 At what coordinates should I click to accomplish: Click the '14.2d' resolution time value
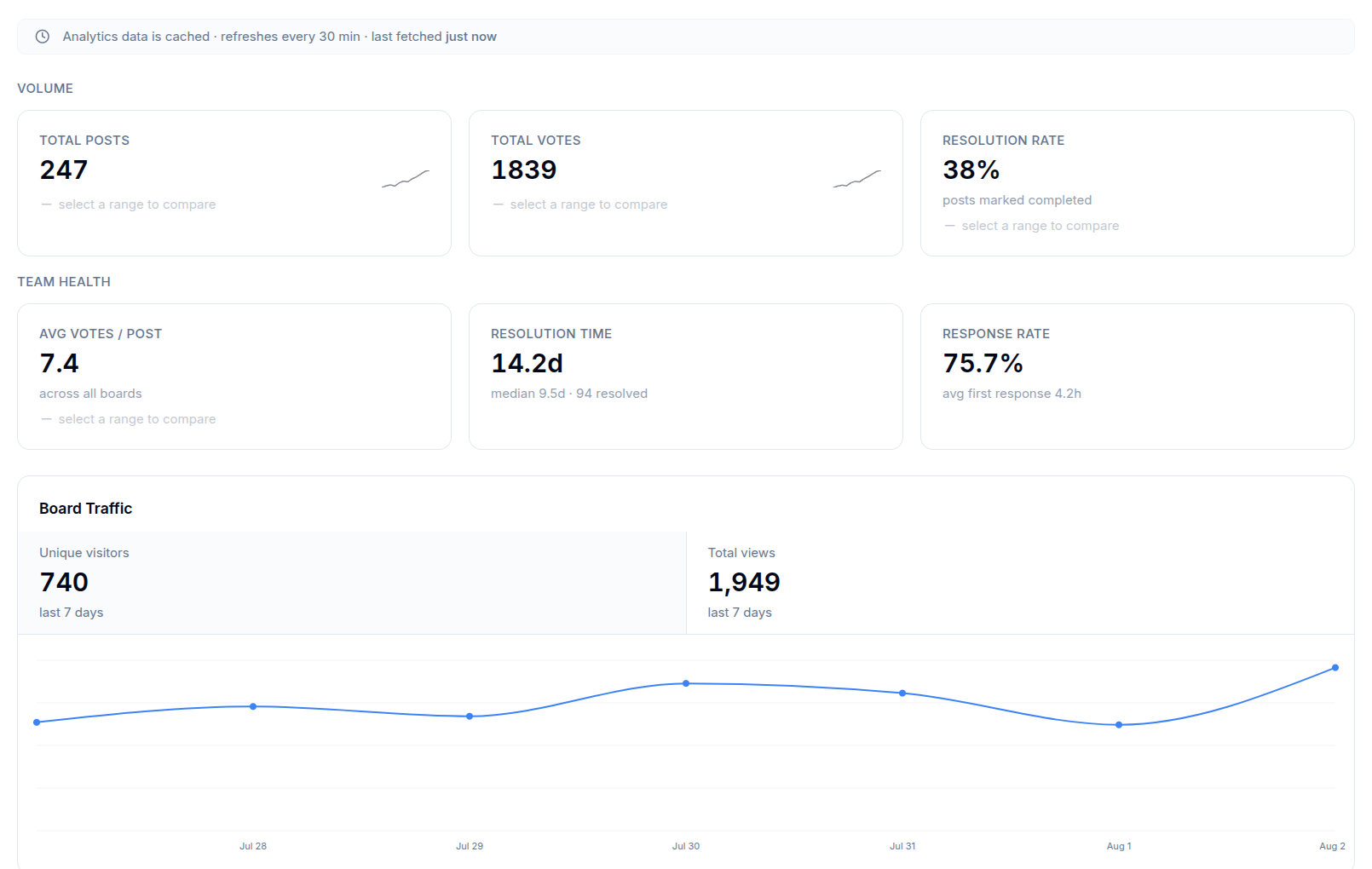point(527,364)
